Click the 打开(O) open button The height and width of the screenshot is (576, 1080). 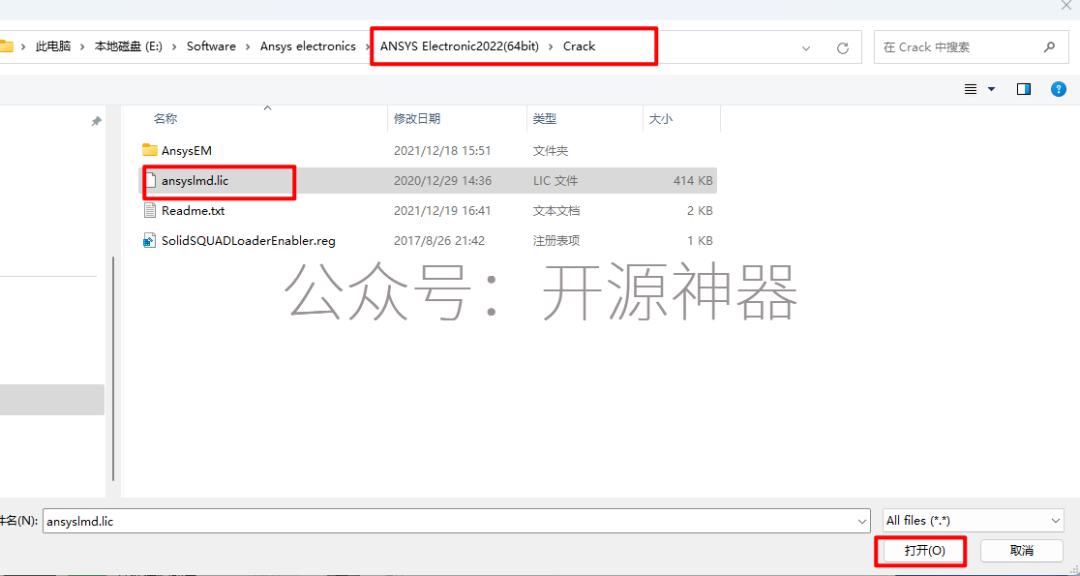click(x=924, y=551)
